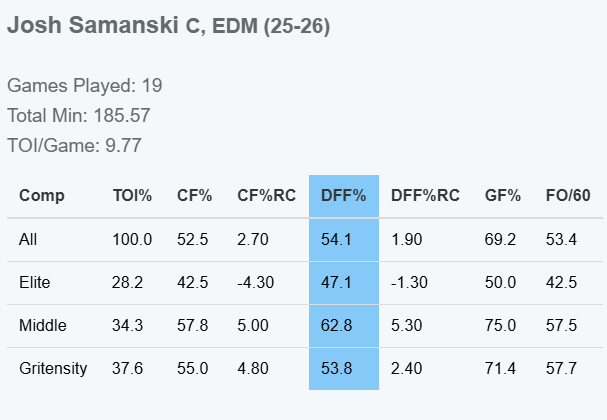
Task: Select the -4.30 CF%RC Elite value
Action: tap(255, 283)
